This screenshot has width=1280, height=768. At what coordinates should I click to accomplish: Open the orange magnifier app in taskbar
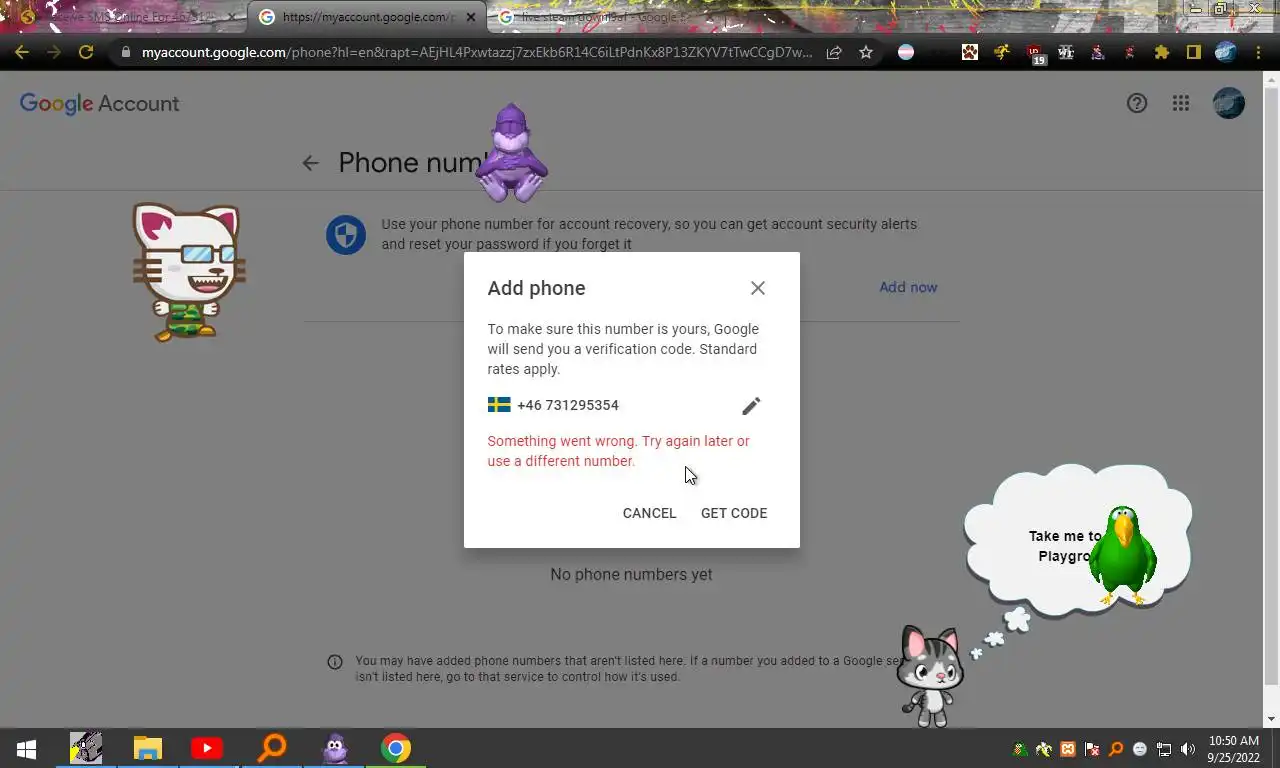tap(271, 748)
